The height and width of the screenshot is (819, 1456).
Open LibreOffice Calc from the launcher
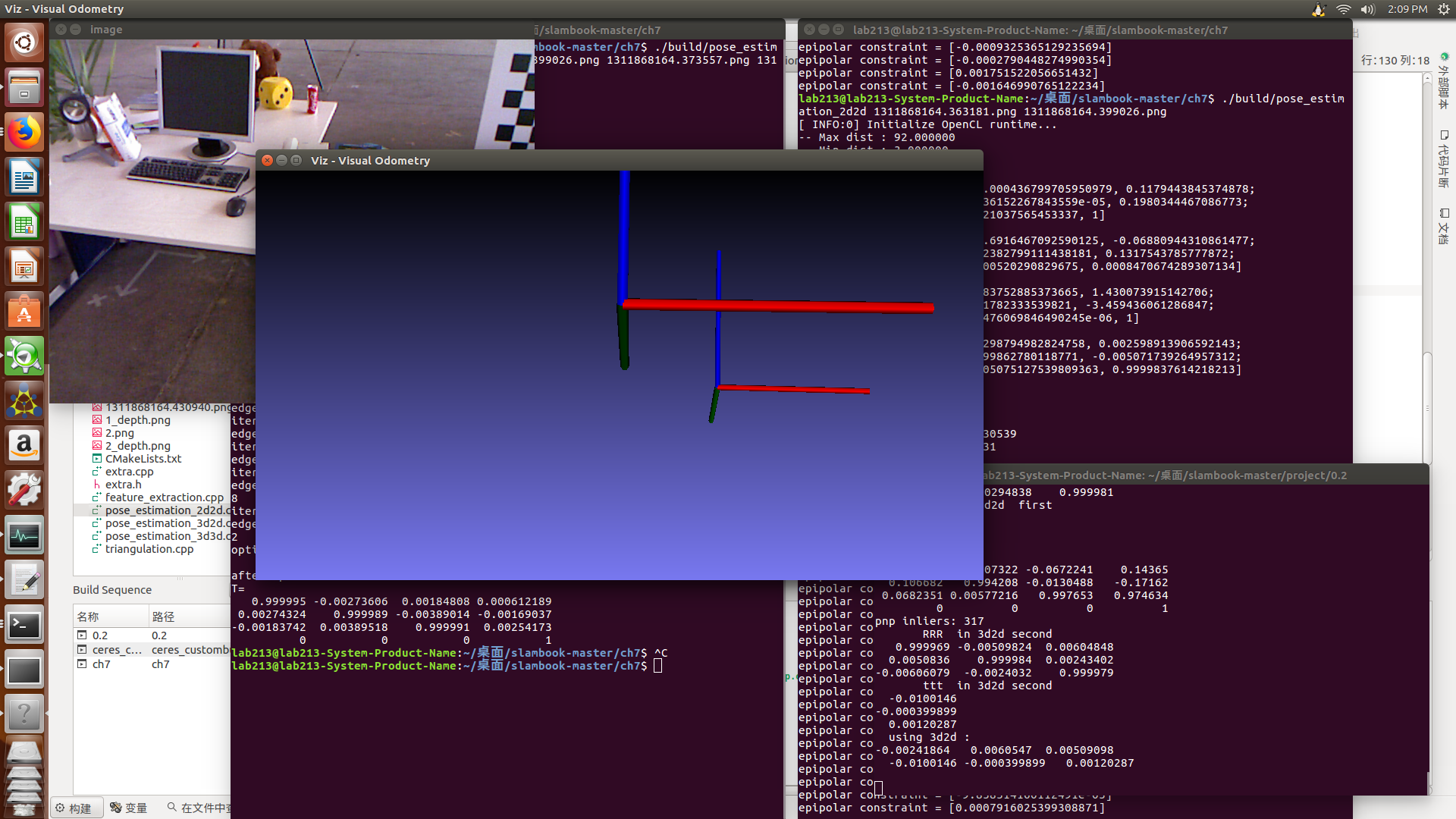coord(24,222)
